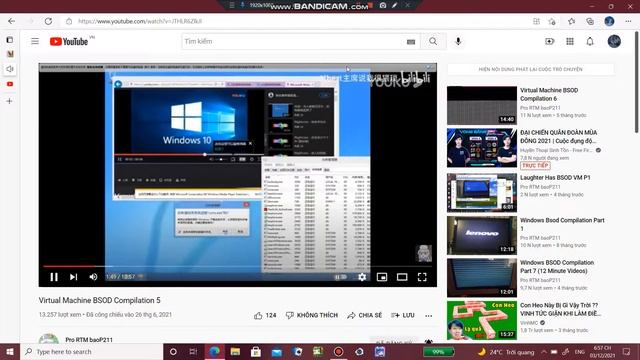Open Windows Bsod Compilation Part 1 thumbnail

pyautogui.click(x=482, y=236)
